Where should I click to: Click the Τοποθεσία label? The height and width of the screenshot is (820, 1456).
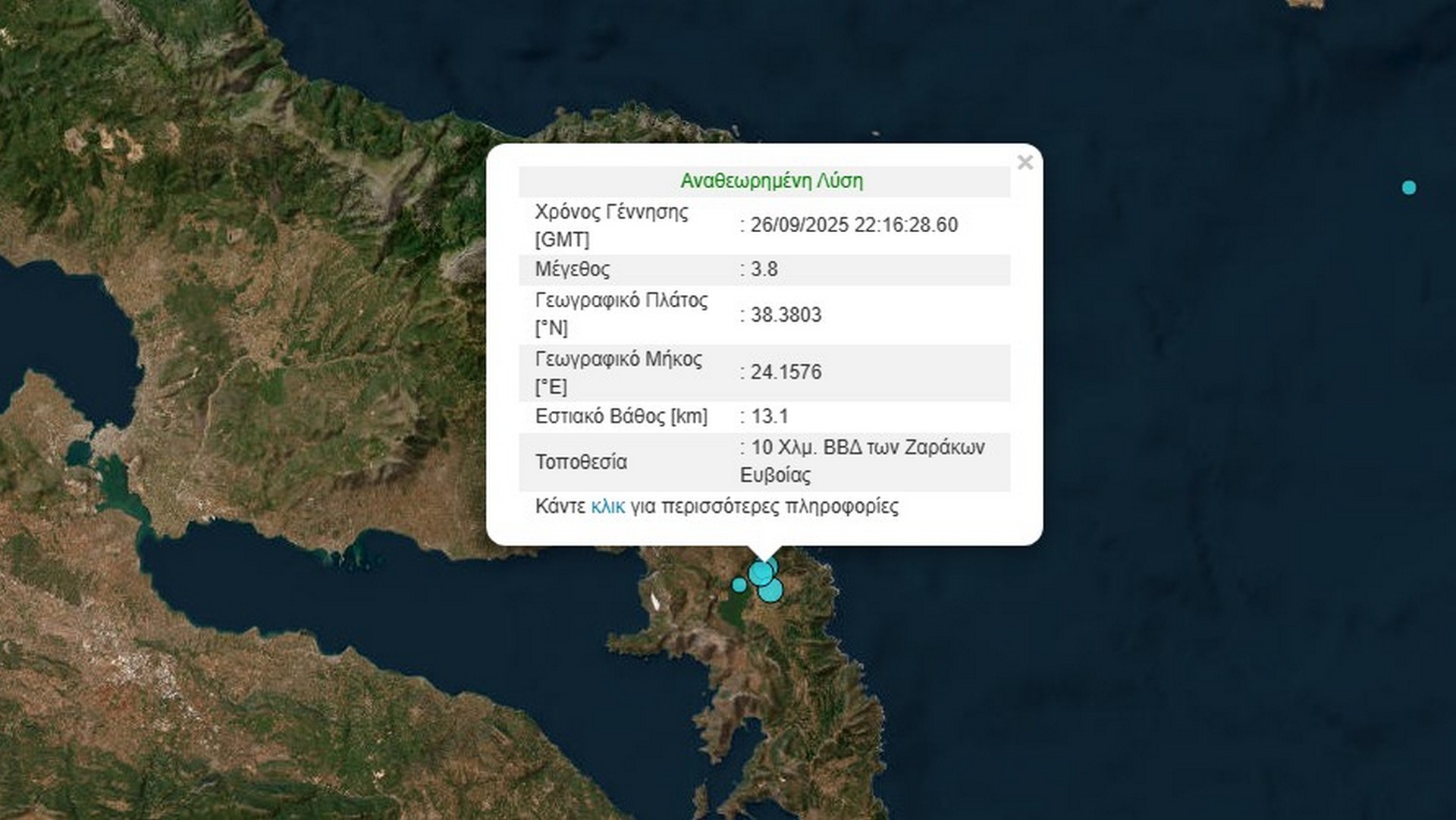pos(581,462)
